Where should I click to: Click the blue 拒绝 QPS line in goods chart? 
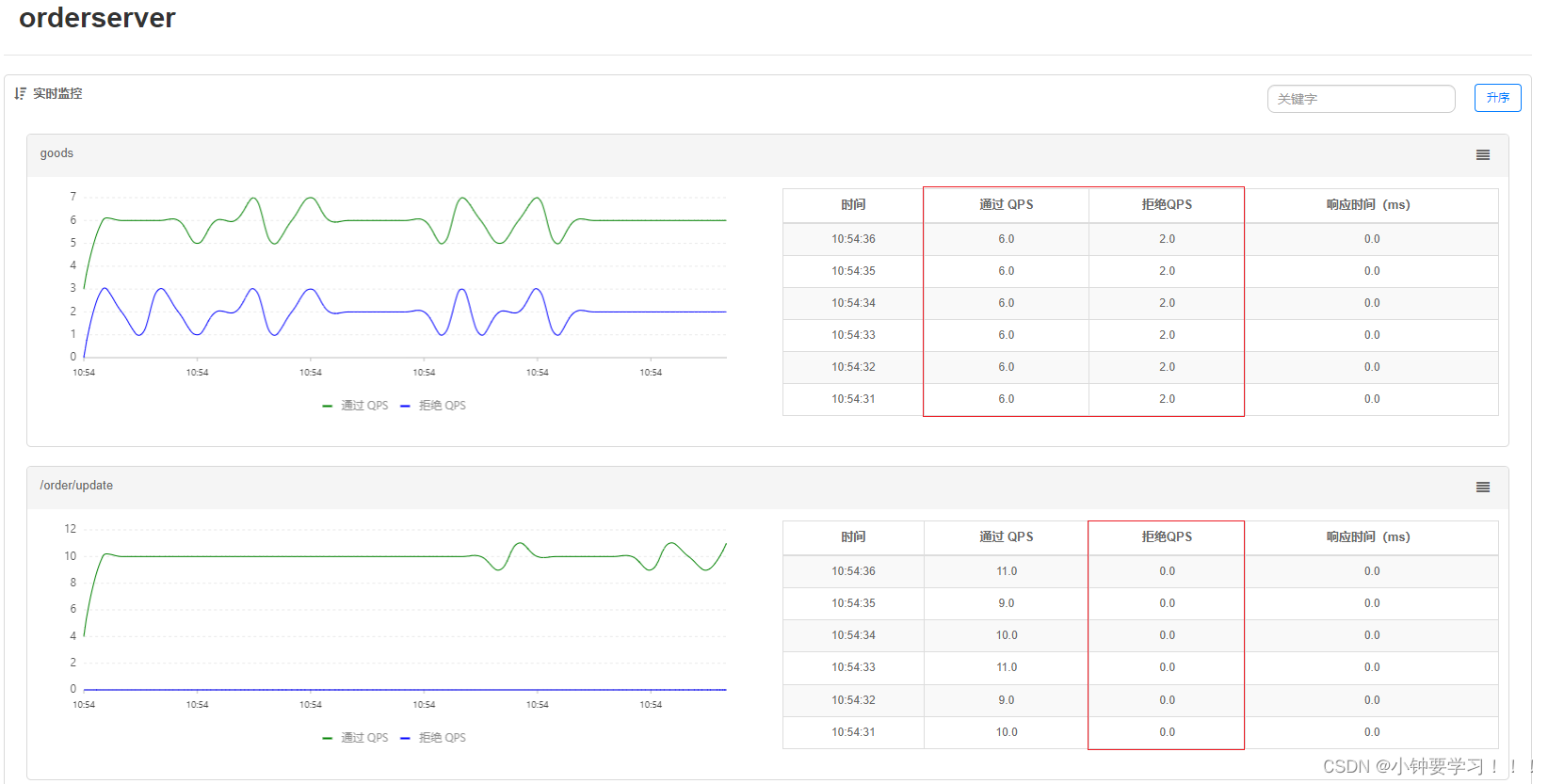(x=377, y=312)
